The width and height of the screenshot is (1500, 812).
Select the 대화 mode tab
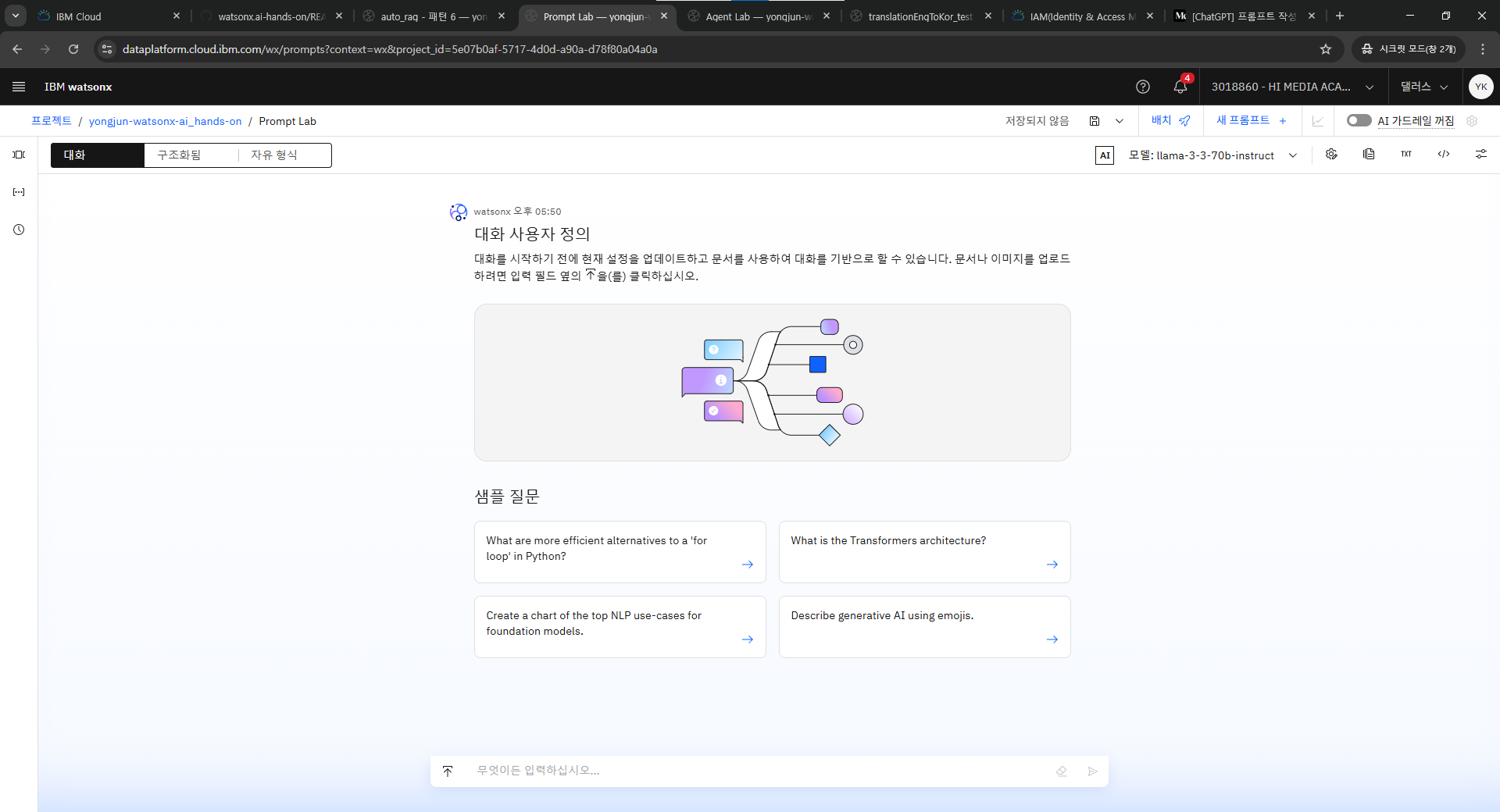(98, 155)
